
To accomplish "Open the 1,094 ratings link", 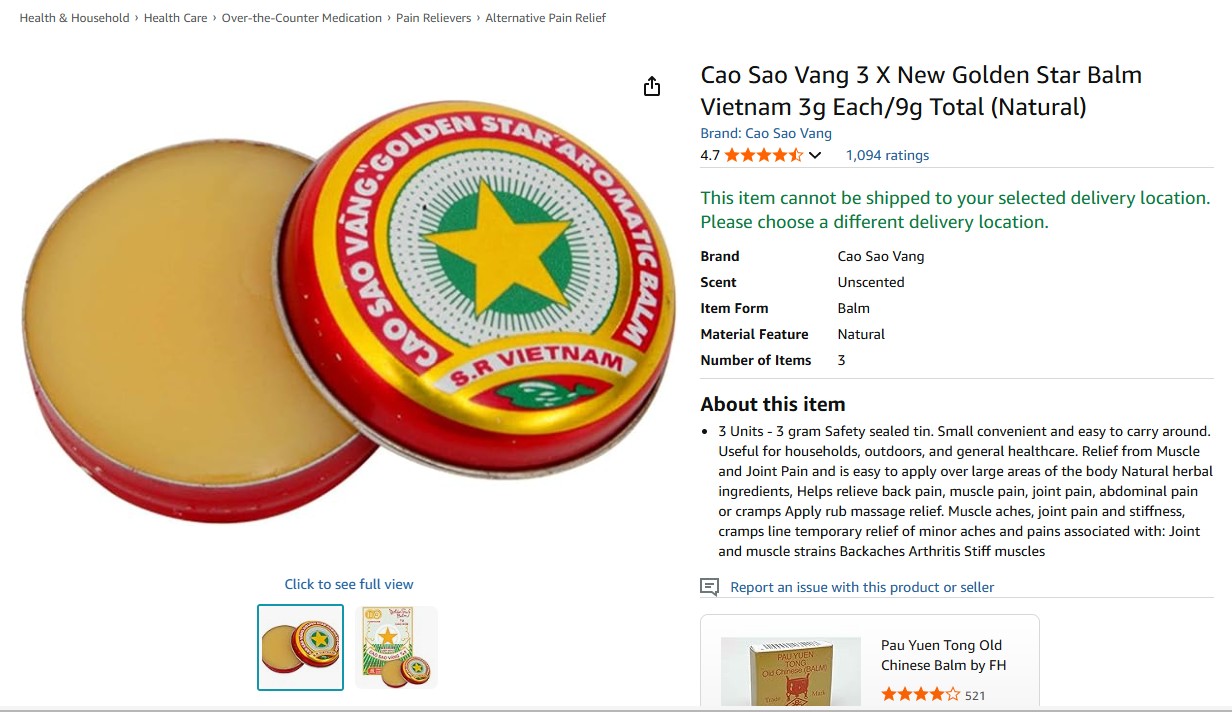I will [886, 155].
